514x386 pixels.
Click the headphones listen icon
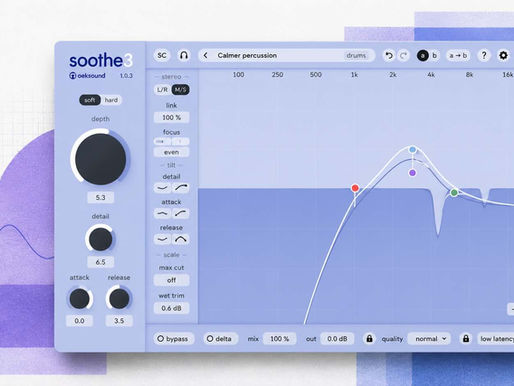(184, 55)
